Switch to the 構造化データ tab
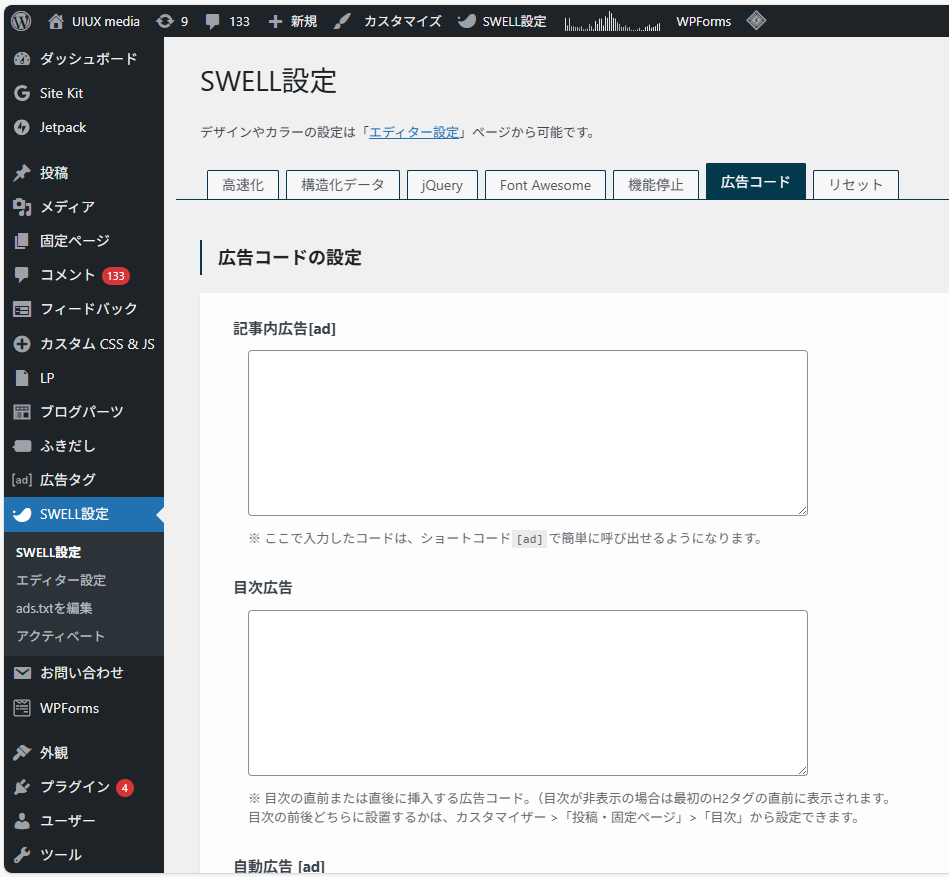Viewport: 949px width, 877px height. [x=343, y=185]
